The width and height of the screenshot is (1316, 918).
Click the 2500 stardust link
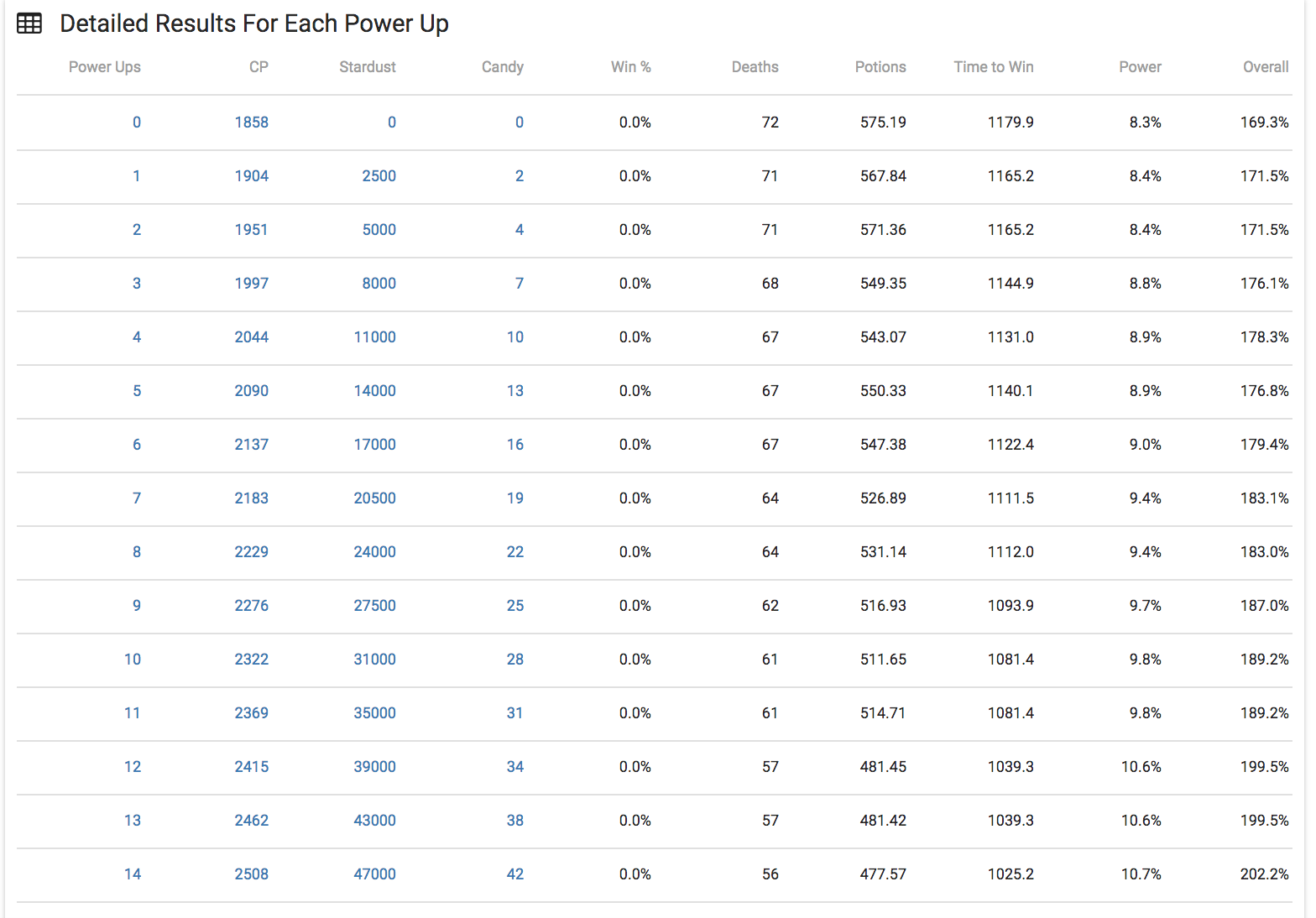[379, 176]
